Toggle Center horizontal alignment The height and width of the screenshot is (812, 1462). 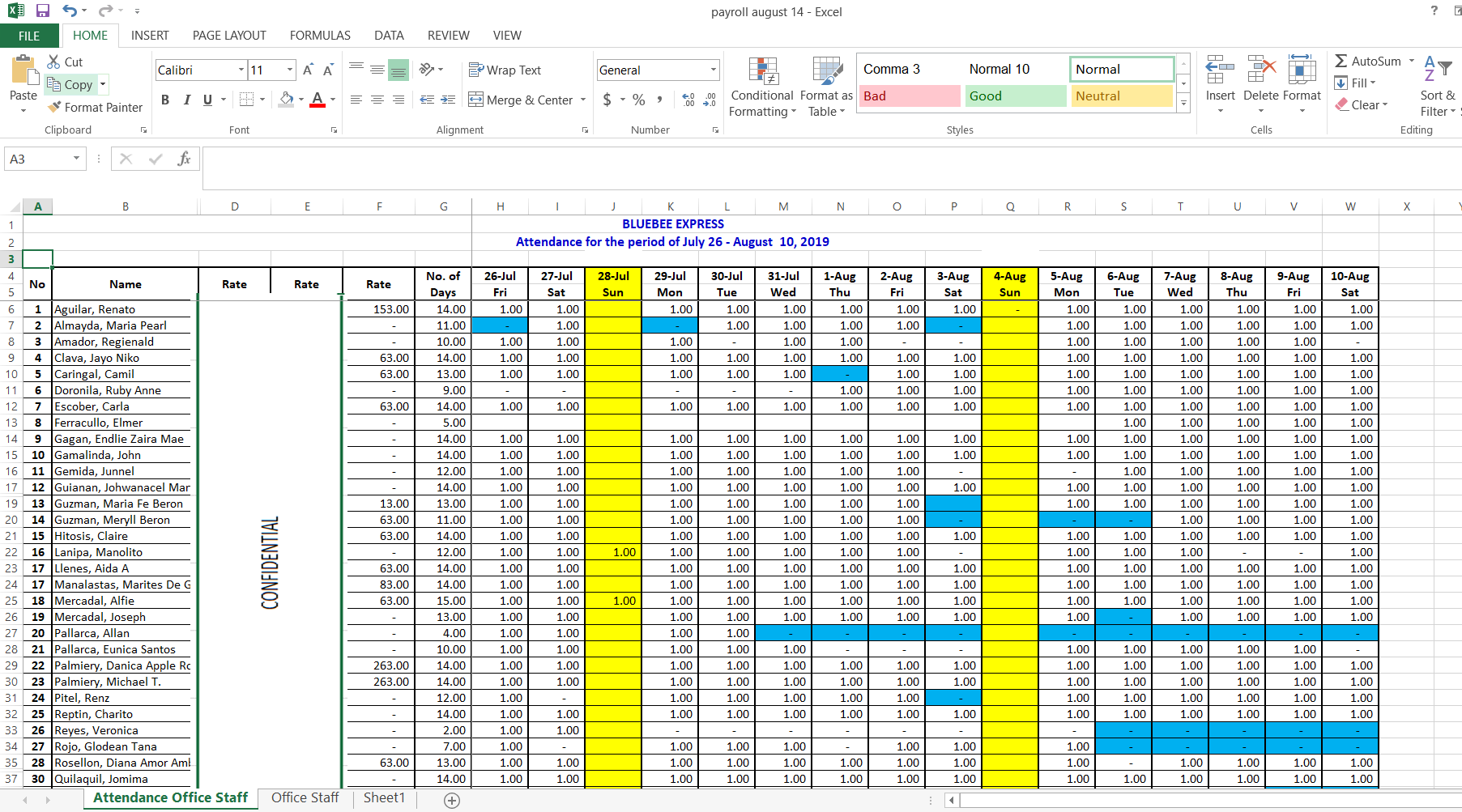pyautogui.click(x=377, y=100)
